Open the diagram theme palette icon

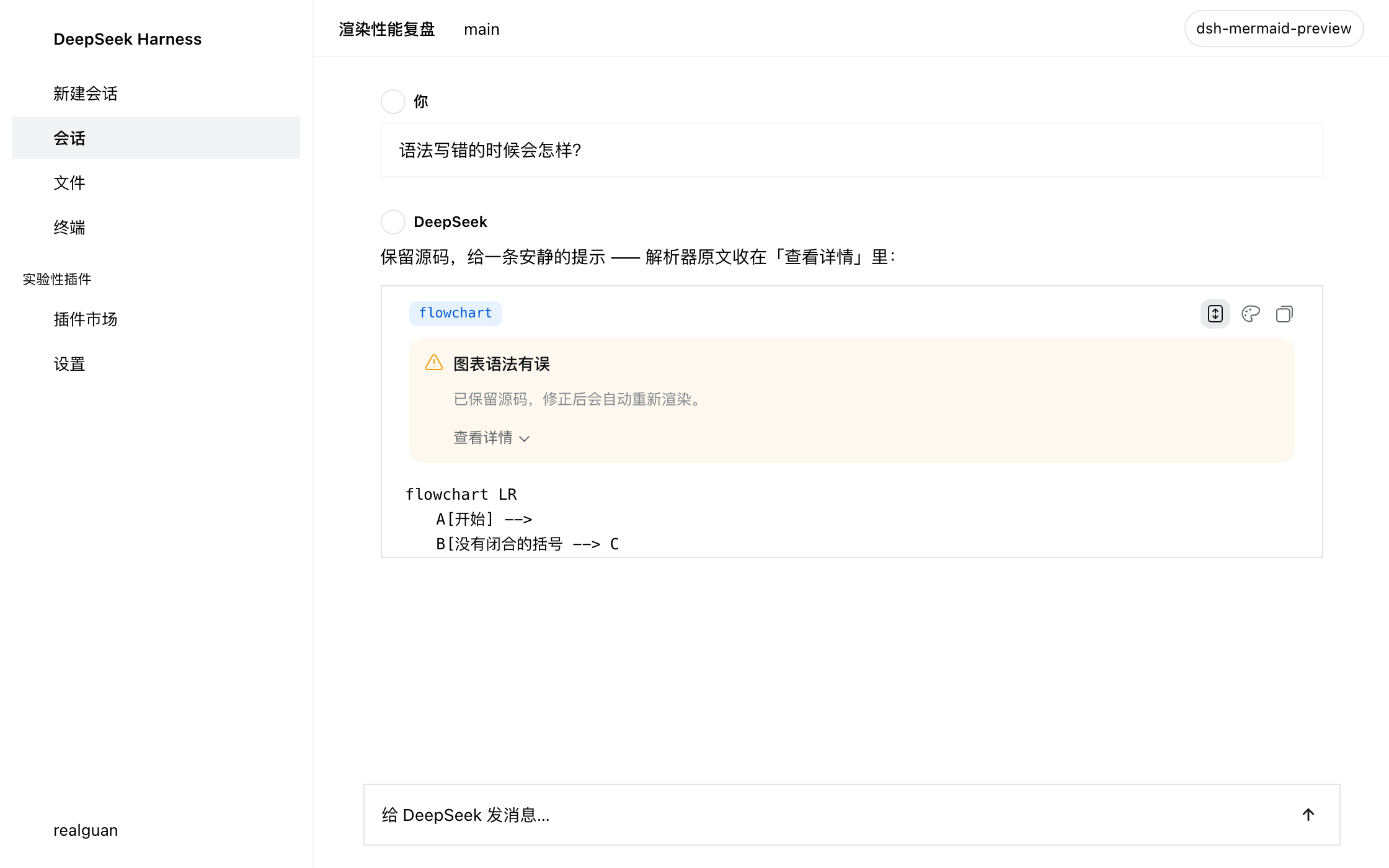click(x=1250, y=314)
